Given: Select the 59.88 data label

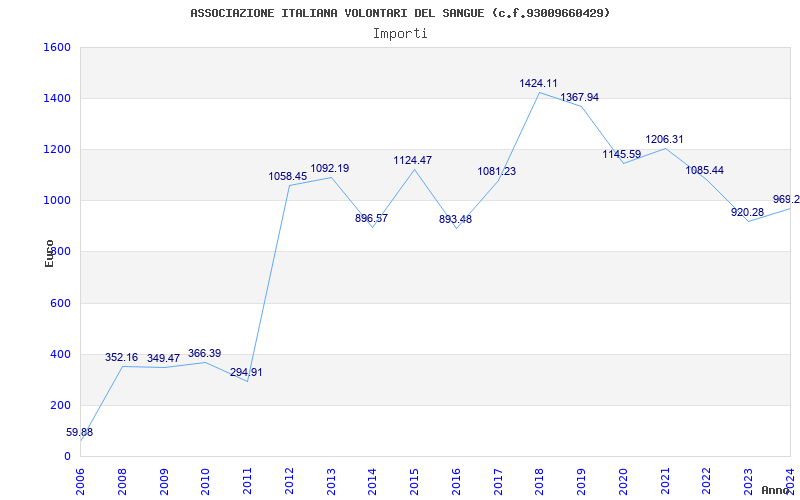Looking at the screenshot, I should 80,432.
